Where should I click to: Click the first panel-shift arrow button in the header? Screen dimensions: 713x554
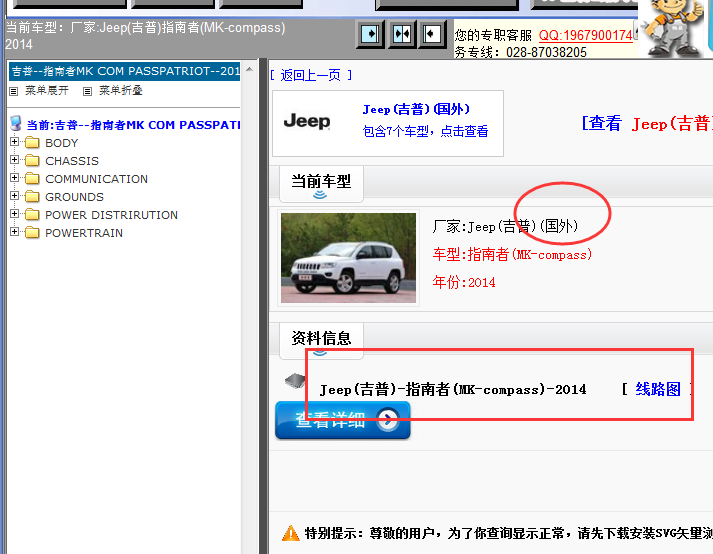[x=371, y=34]
